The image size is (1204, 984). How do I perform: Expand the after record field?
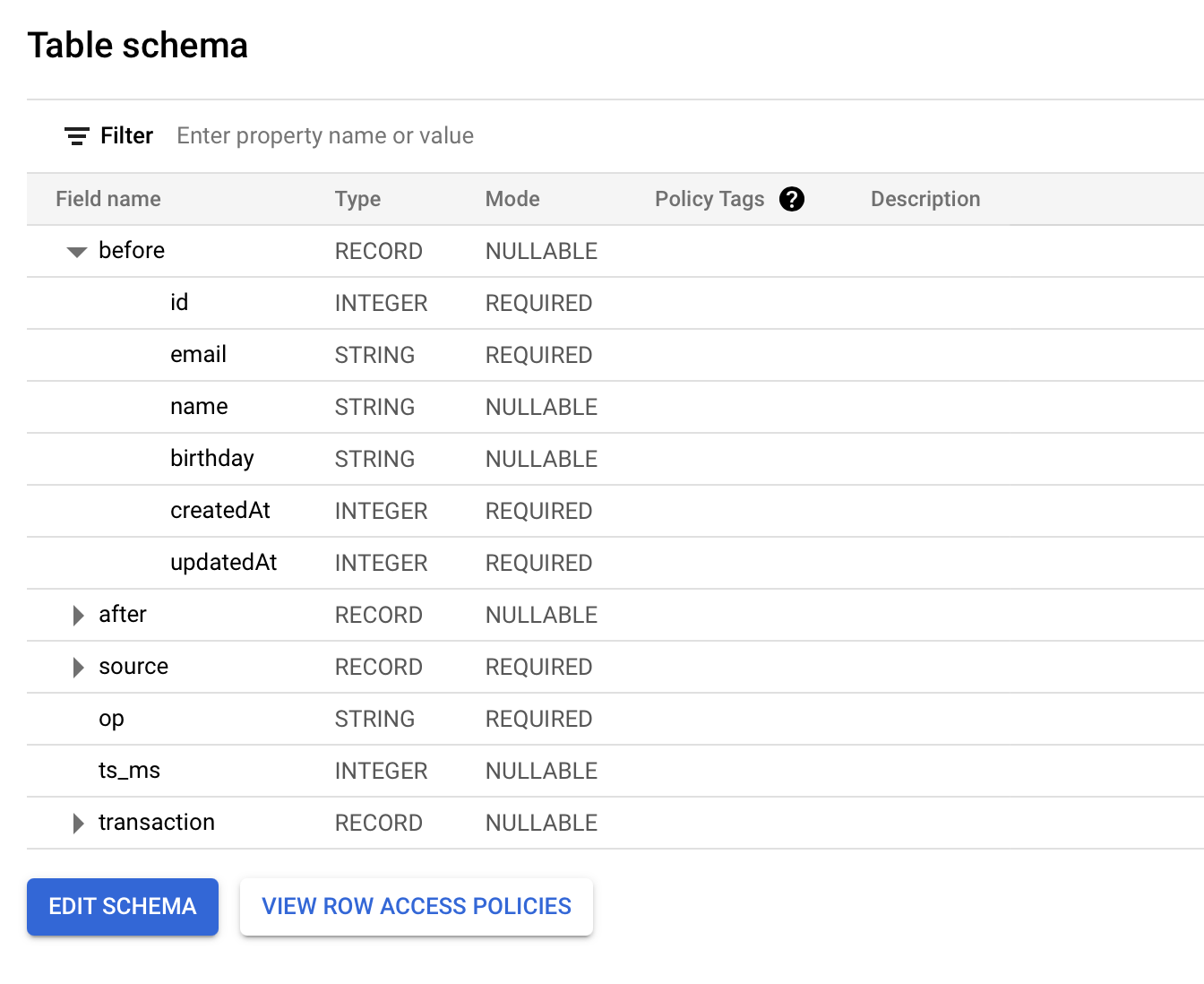(x=77, y=615)
